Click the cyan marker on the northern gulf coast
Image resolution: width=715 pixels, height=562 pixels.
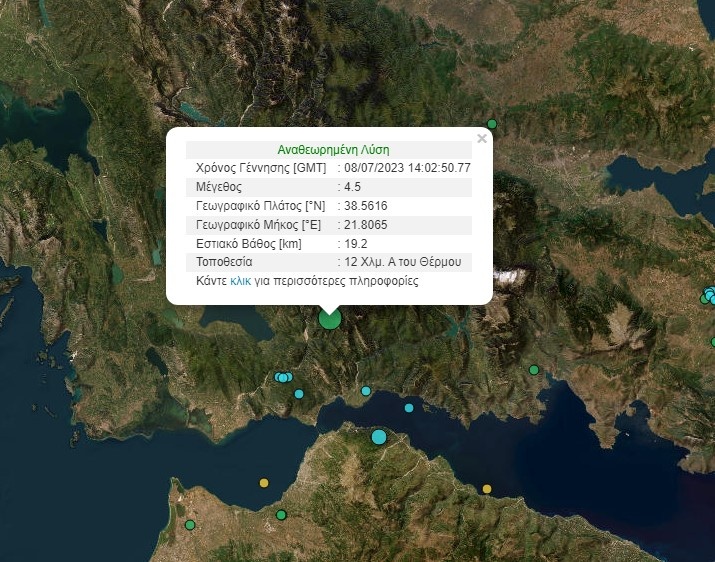click(366, 391)
